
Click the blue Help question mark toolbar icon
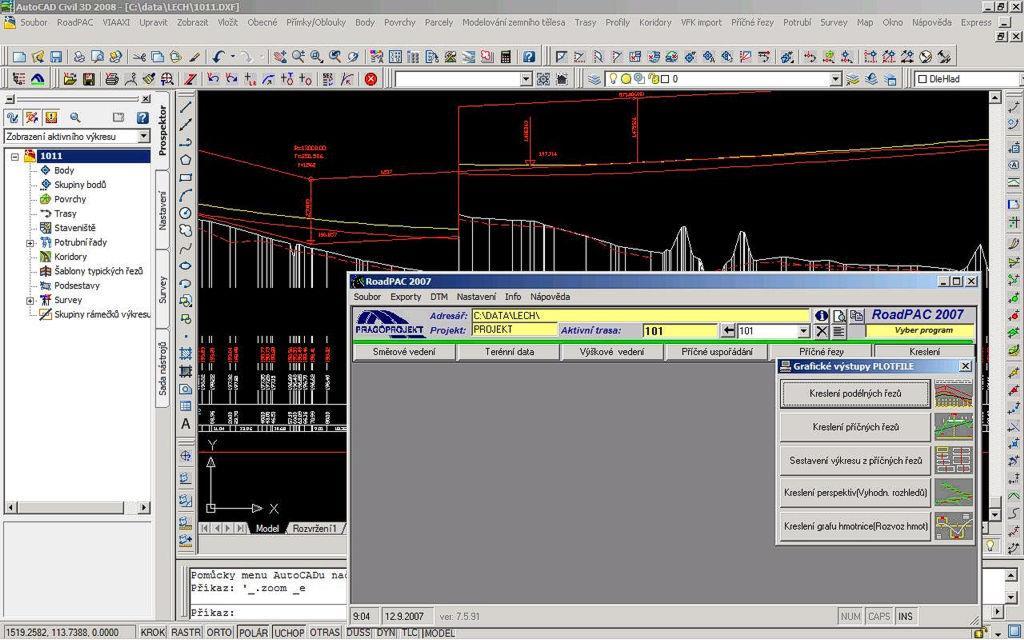coord(529,57)
